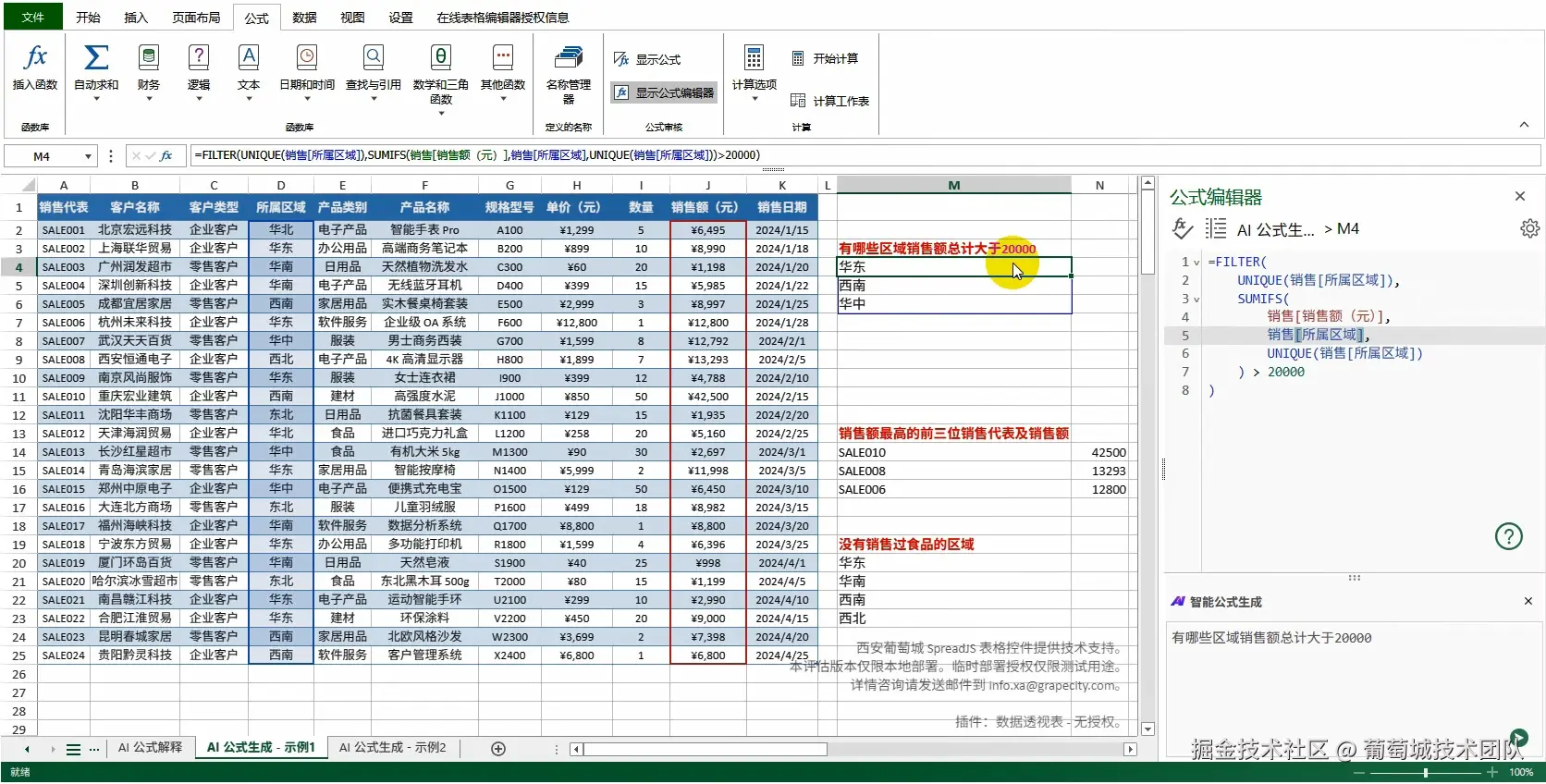Click the formula bar cancel X icon
Viewport: 1546px width, 784px height.
point(137,156)
